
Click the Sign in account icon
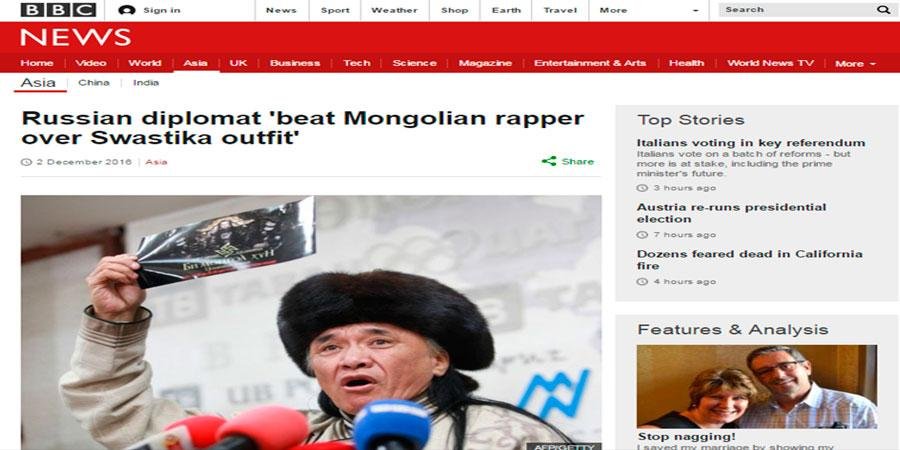point(126,10)
